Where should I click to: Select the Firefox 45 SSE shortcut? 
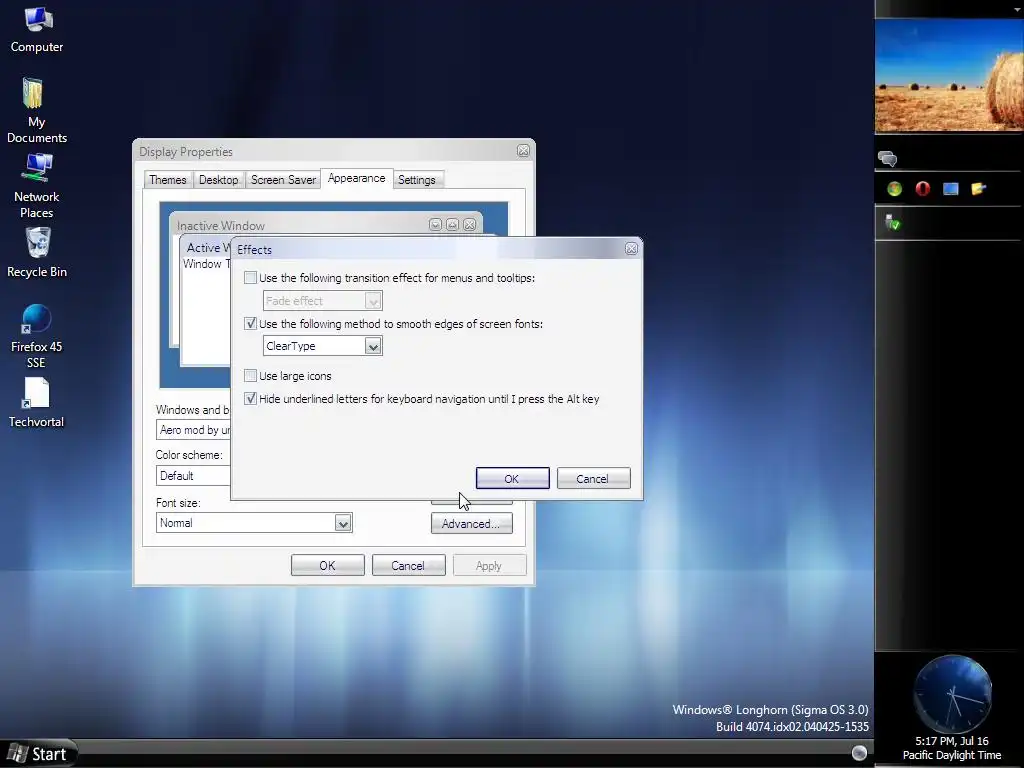click(x=37, y=336)
